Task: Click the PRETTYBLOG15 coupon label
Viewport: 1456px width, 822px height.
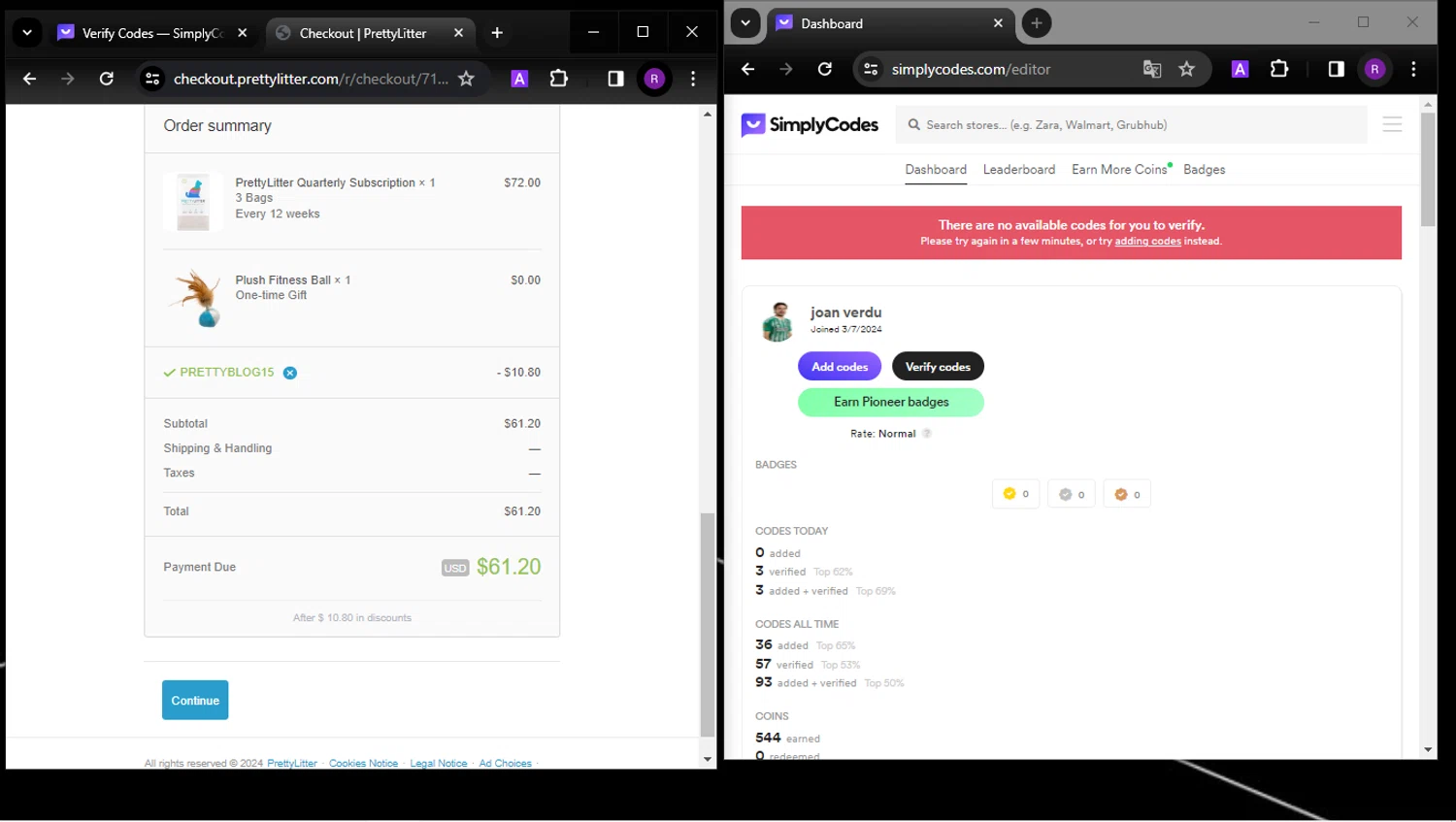Action: [227, 373]
